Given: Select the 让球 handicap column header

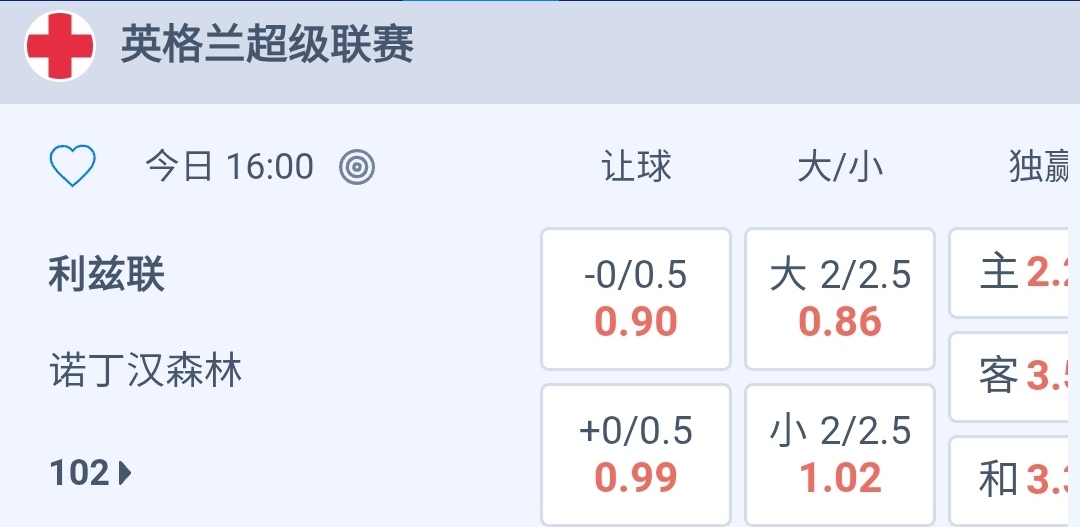Looking at the screenshot, I should click(x=636, y=167).
